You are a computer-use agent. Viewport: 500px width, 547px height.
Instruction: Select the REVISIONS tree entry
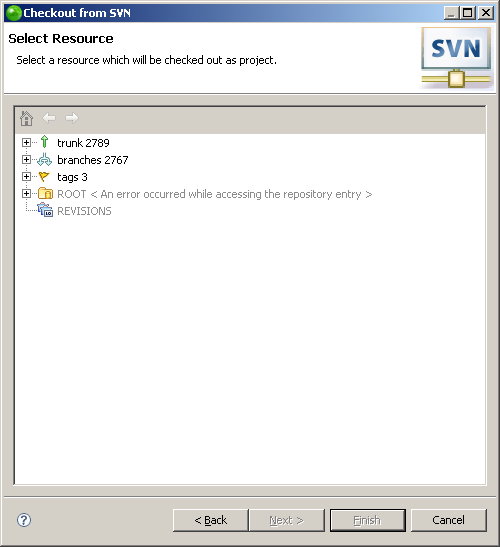[x=84, y=211]
